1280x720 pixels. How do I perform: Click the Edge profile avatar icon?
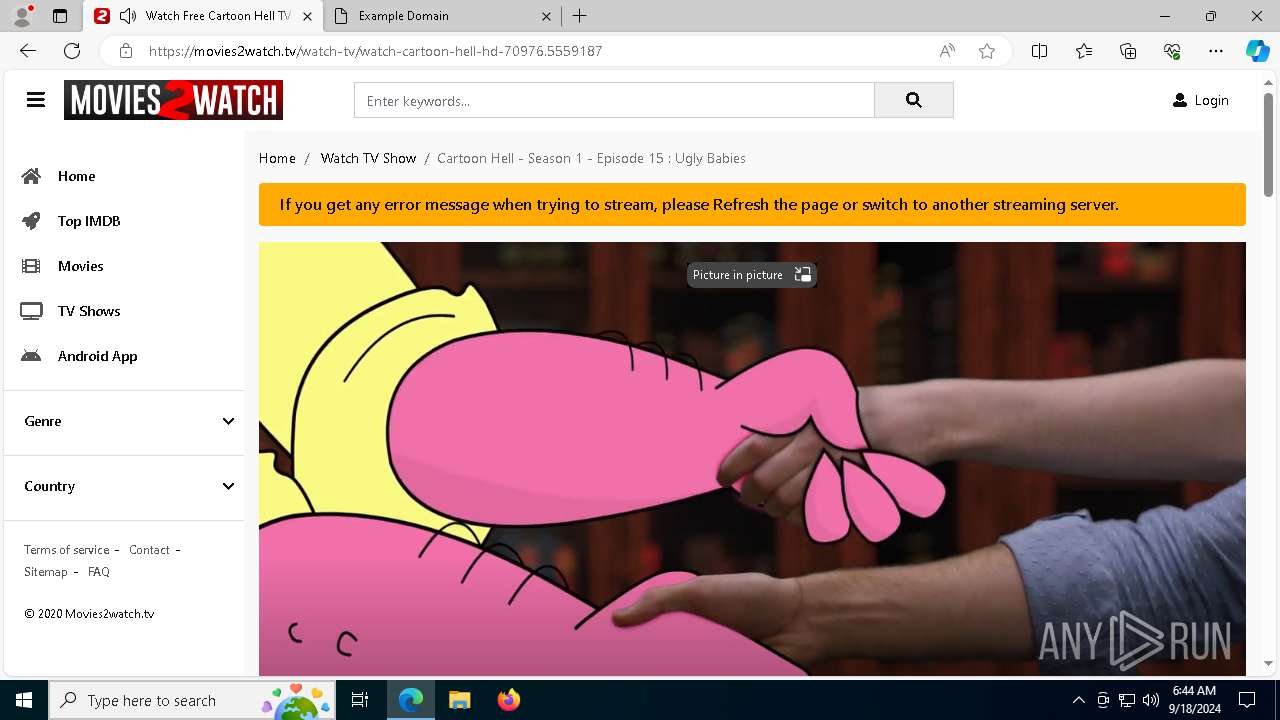22,16
